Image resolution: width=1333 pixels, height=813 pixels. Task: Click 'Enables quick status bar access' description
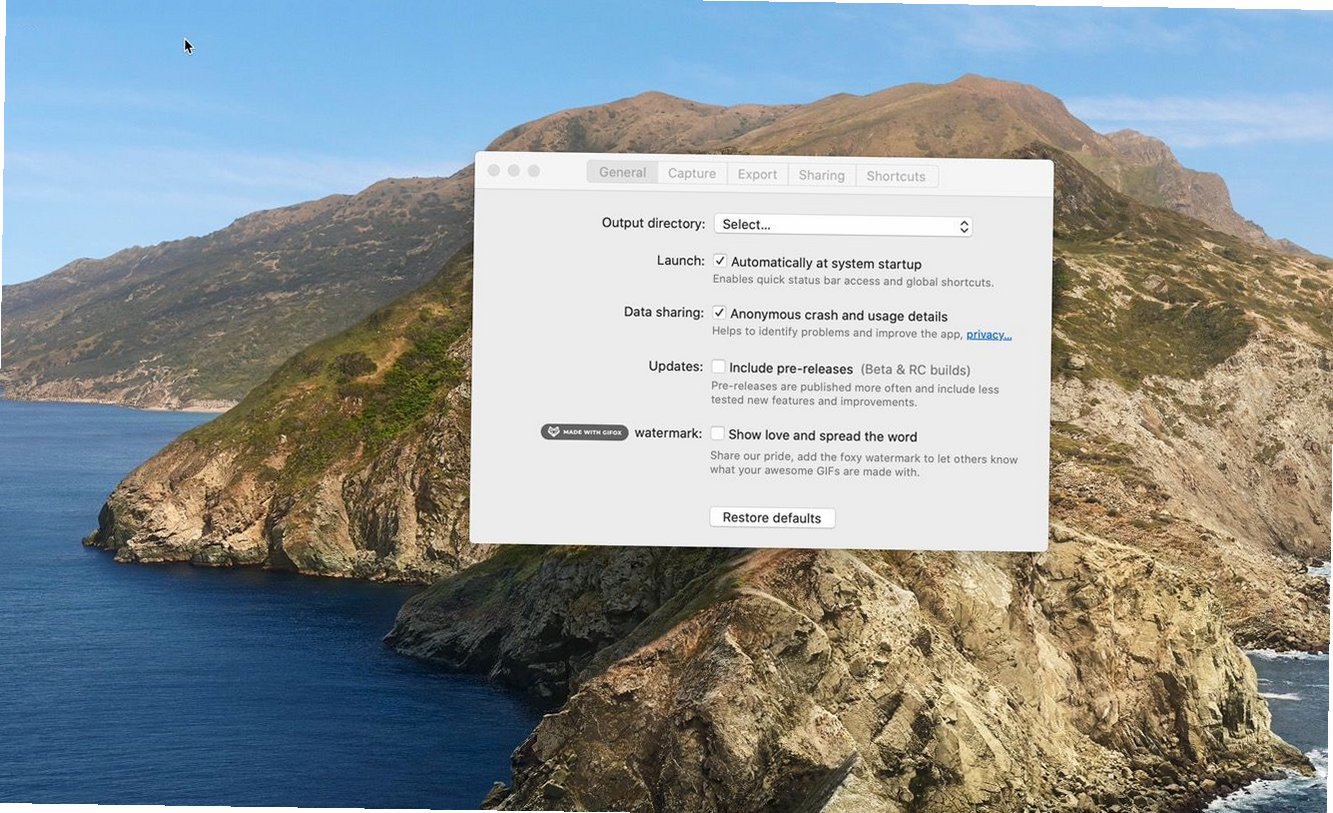point(853,282)
